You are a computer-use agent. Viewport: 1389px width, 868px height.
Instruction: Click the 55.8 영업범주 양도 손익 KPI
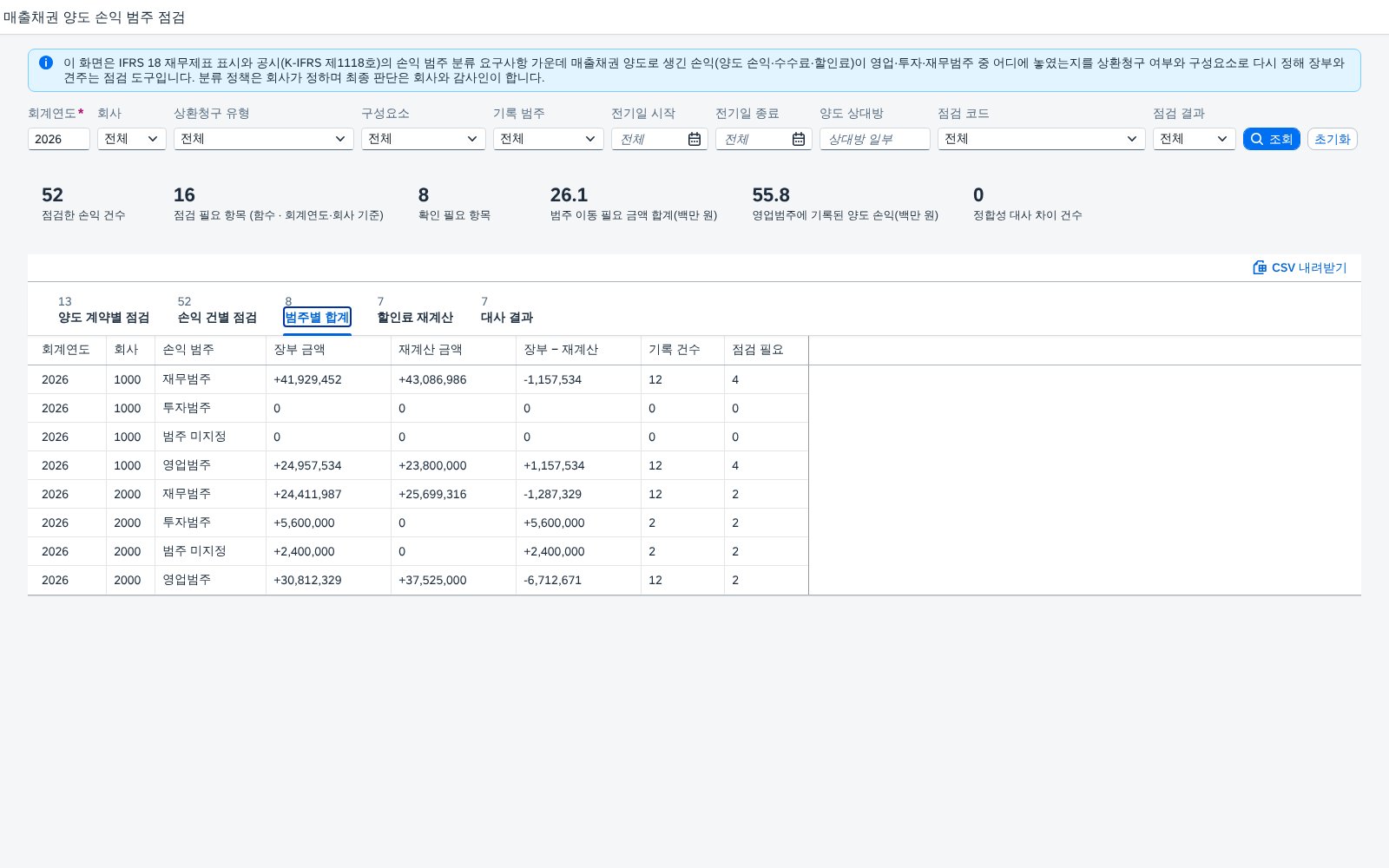coord(845,204)
